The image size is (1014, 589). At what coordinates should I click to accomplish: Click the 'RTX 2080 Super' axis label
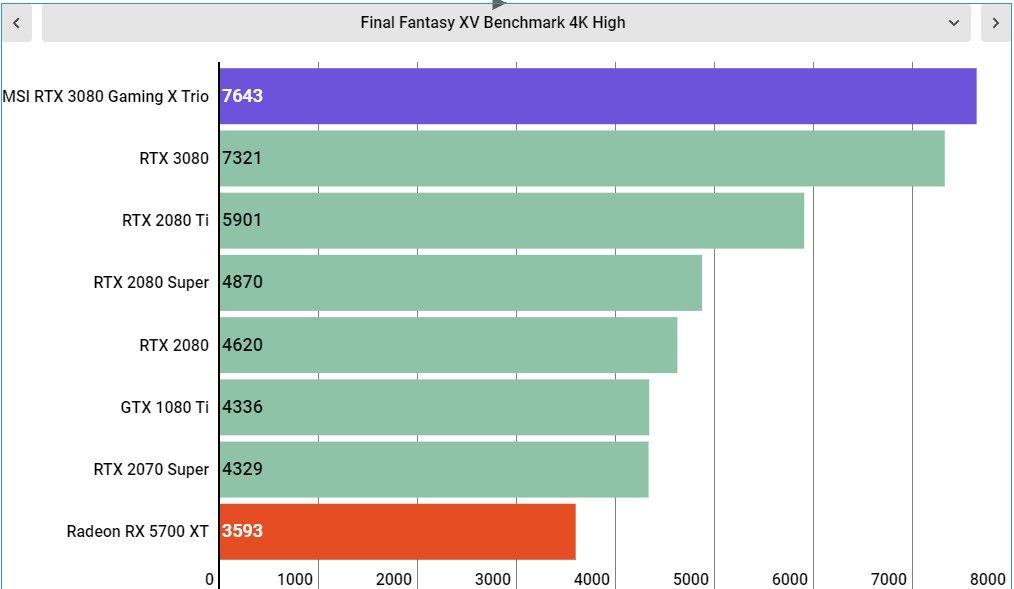pos(151,283)
